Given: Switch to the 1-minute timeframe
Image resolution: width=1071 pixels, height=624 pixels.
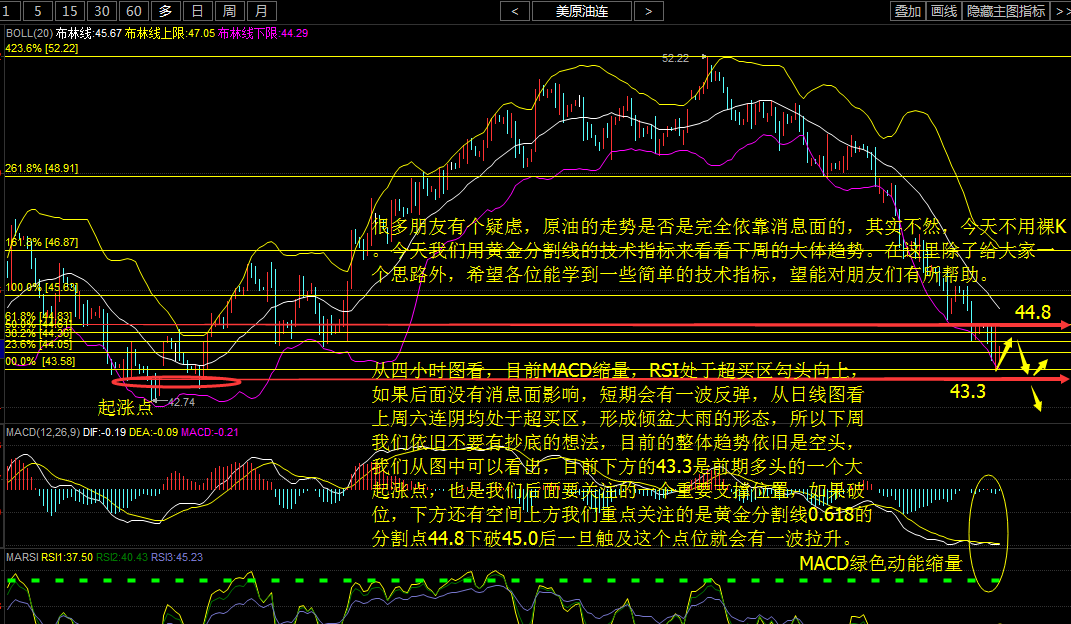Looking at the screenshot, I should 9,11.
